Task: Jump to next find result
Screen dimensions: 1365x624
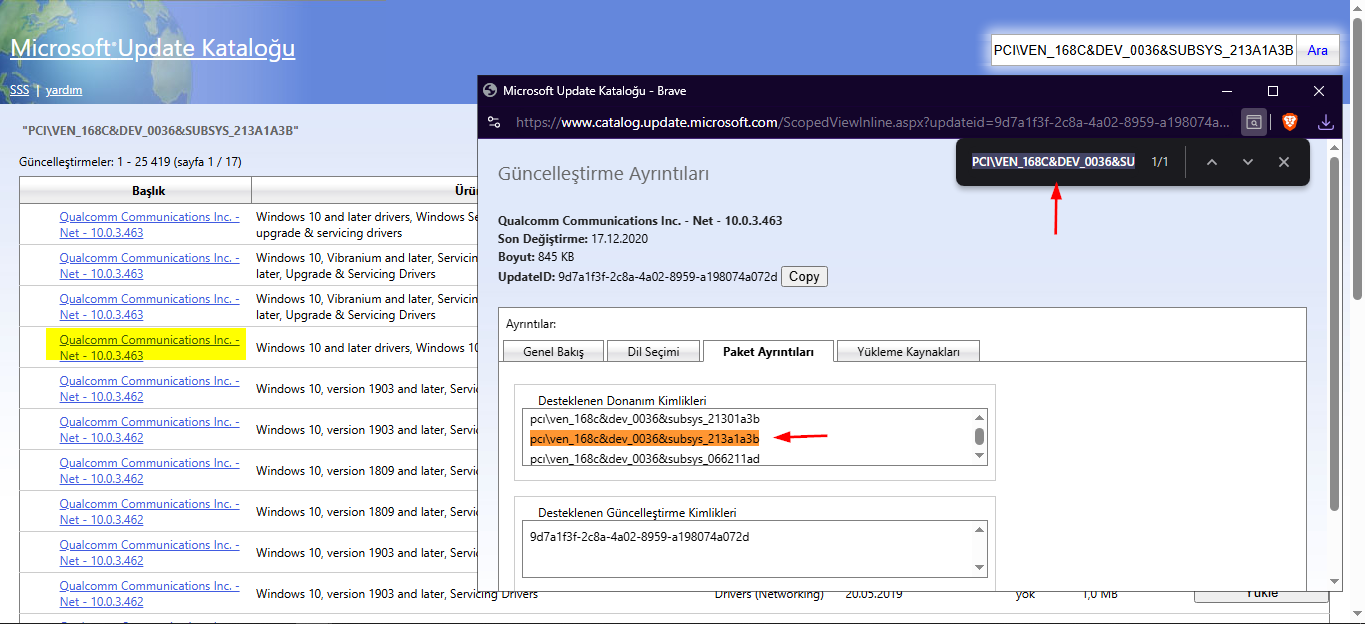Action: (1247, 162)
